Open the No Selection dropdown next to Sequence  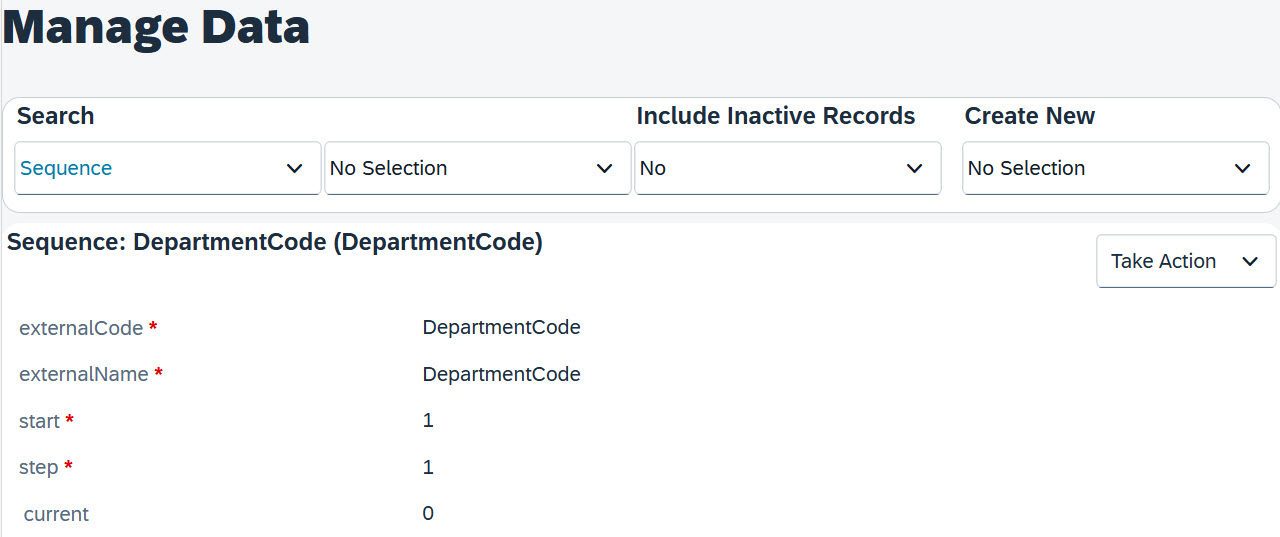(x=477, y=168)
